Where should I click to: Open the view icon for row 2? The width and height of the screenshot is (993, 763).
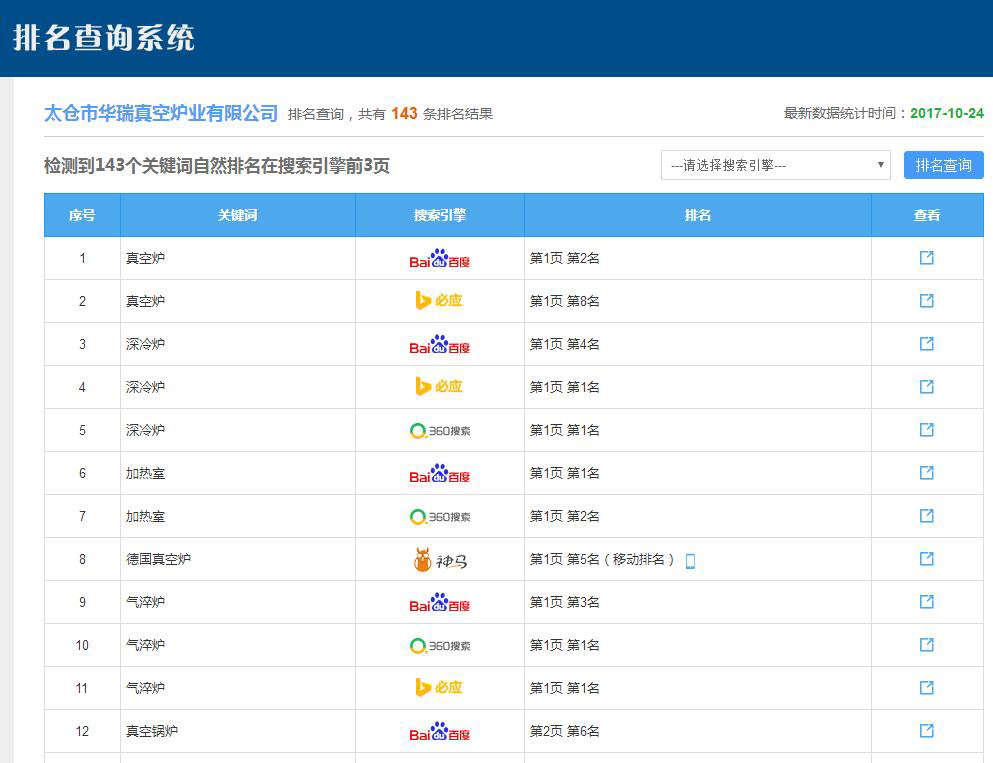(x=926, y=301)
